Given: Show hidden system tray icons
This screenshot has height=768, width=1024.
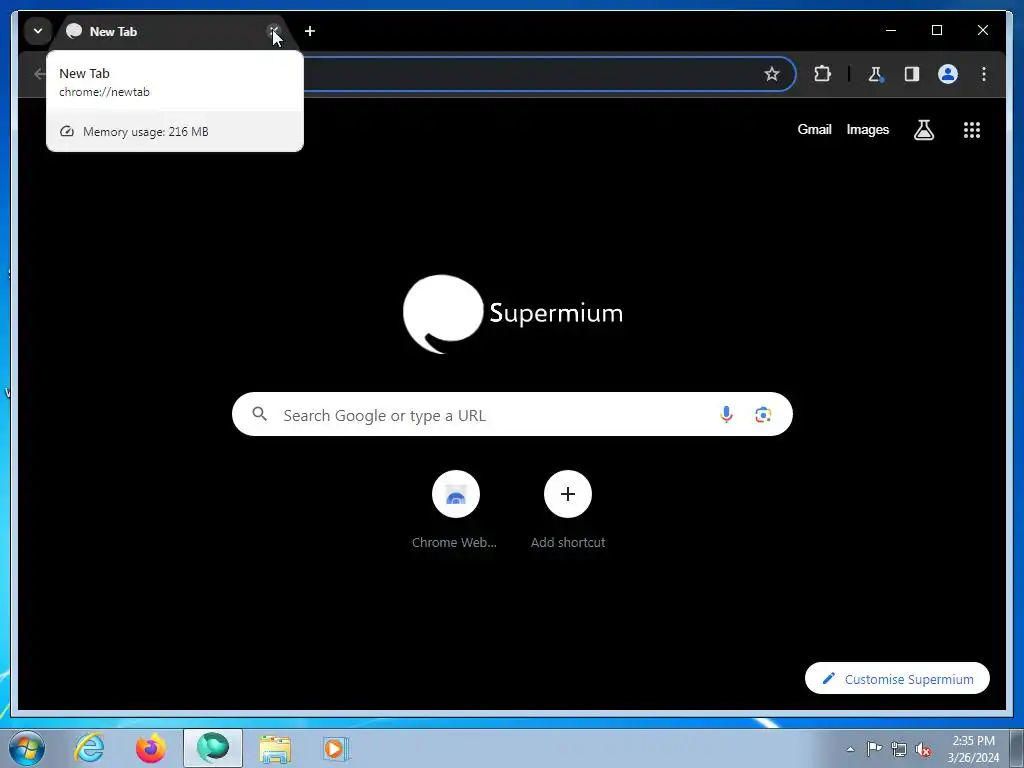Looking at the screenshot, I should click(850, 749).
